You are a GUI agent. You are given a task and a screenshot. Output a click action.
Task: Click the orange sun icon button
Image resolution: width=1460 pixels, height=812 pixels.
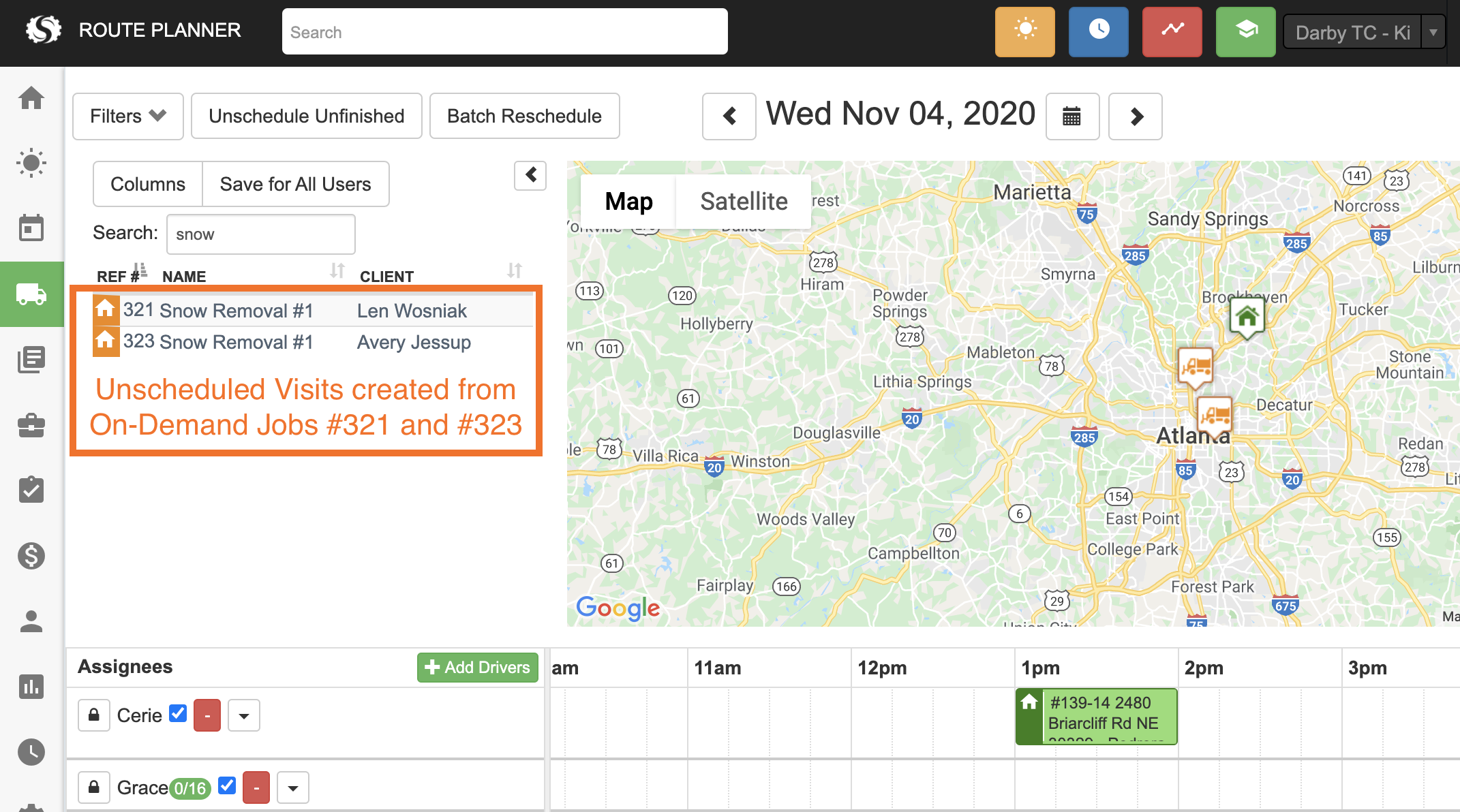1024,31
